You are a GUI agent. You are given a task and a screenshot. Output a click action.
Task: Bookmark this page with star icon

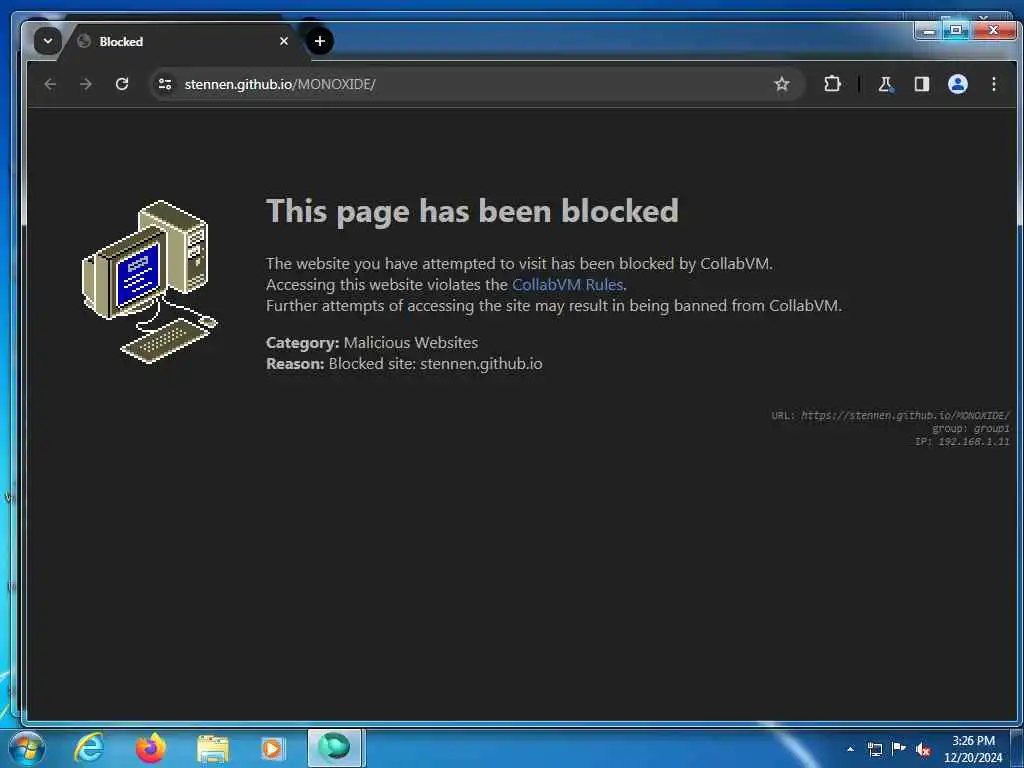782,84
